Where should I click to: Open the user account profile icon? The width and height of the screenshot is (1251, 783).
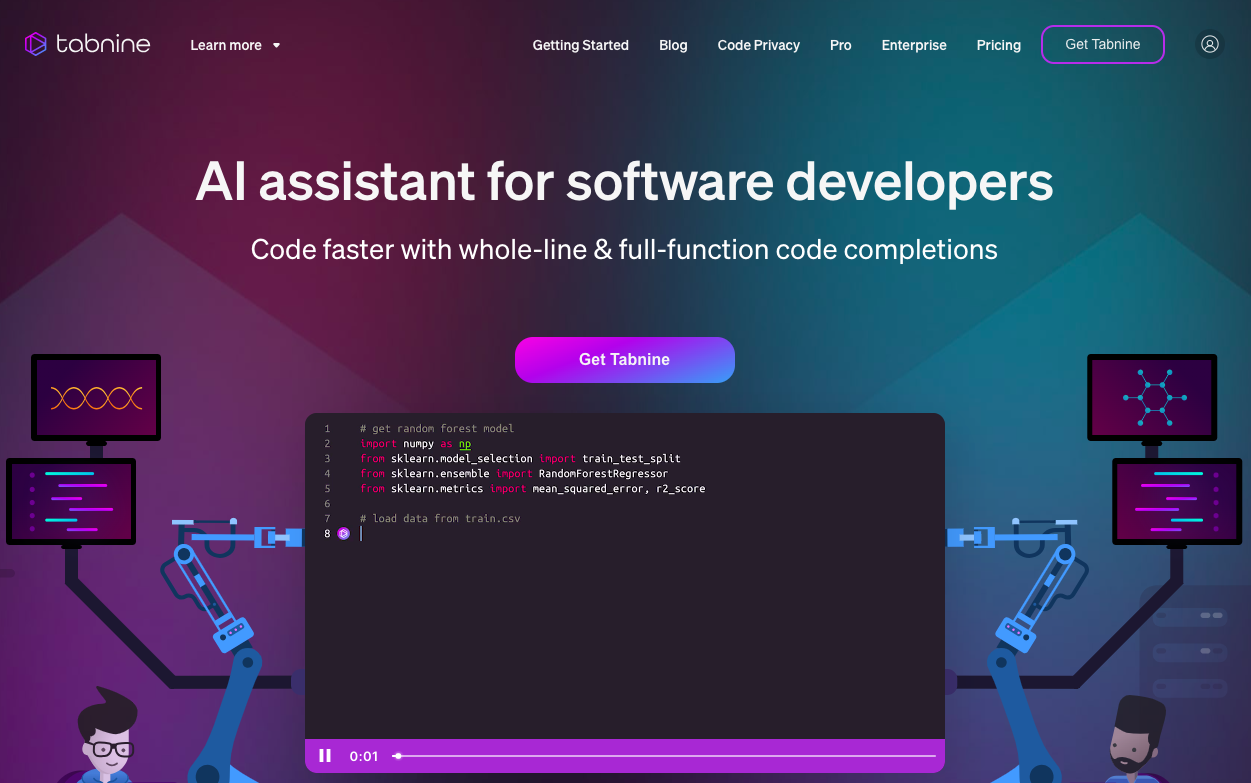1210,44
